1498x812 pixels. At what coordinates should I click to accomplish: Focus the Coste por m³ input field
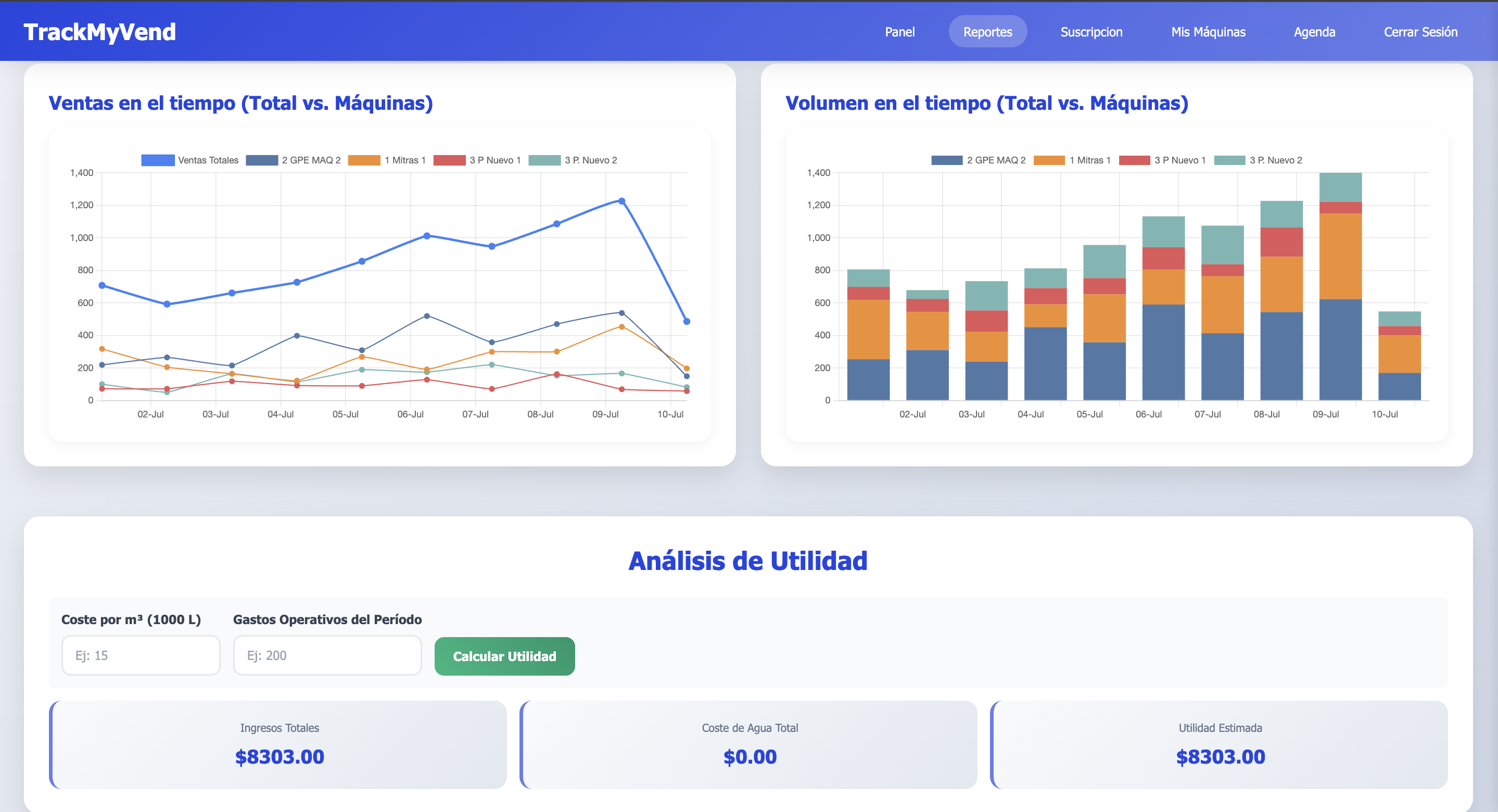pyautogui.click(x=141, y=655)
